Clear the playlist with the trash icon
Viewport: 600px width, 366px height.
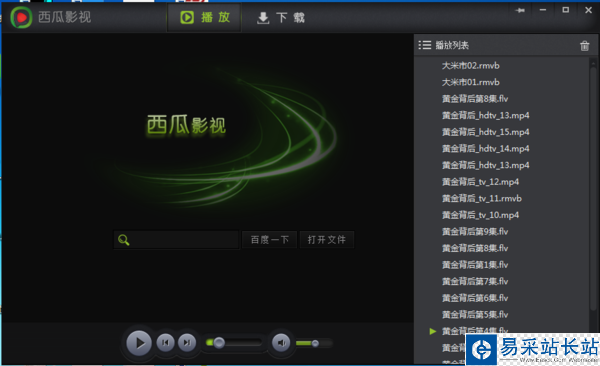584,46
